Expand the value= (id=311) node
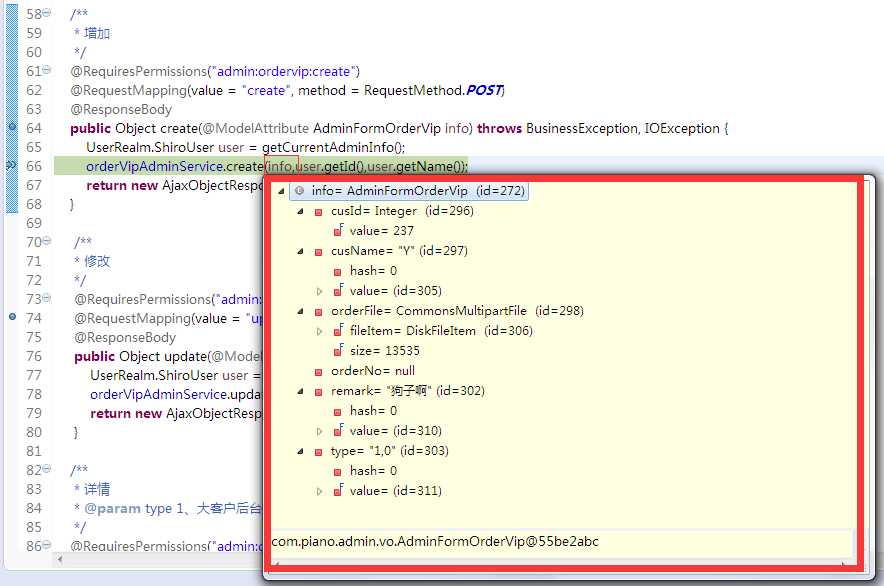 (319, 491)
